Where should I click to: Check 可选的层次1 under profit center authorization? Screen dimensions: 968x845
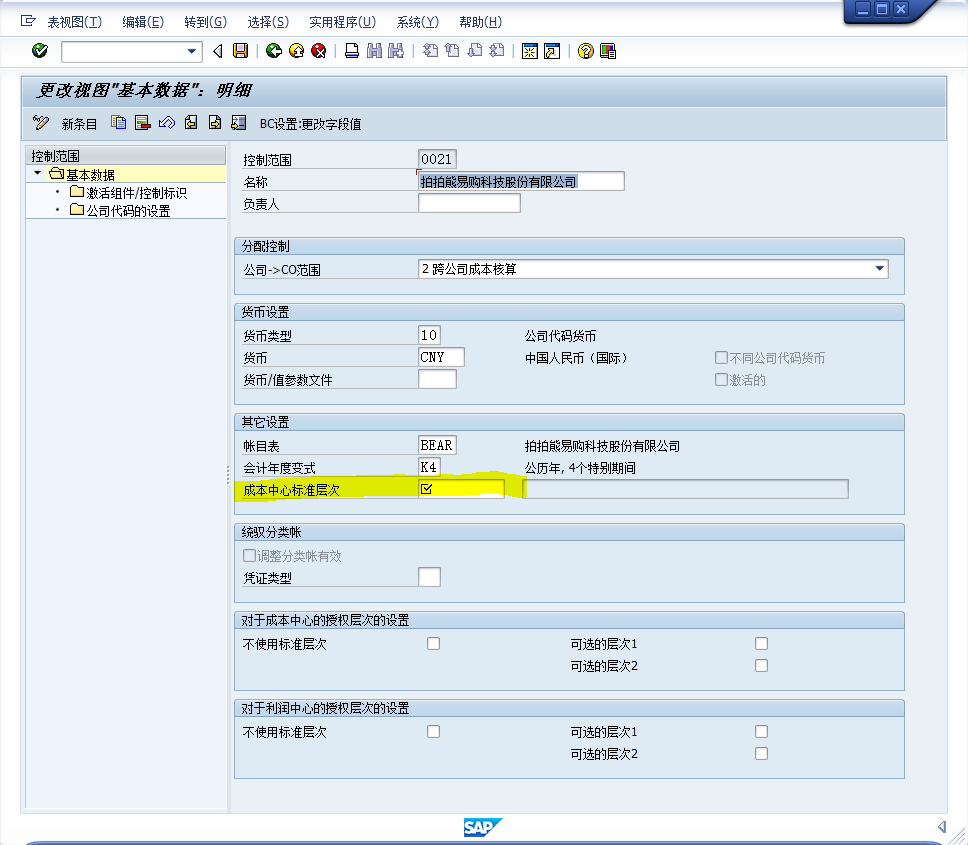tap(761, 731)
